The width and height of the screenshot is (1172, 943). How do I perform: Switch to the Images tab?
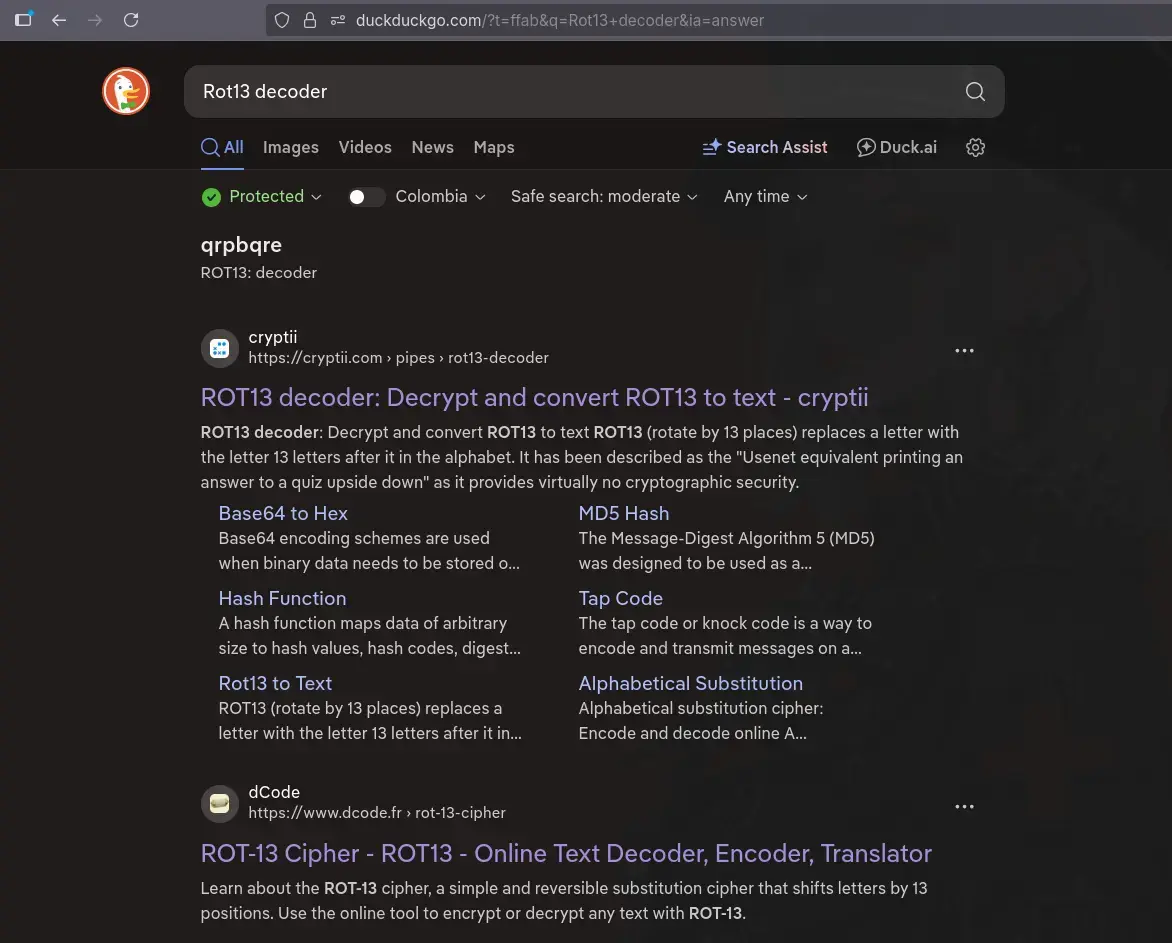tap(290, 147)
